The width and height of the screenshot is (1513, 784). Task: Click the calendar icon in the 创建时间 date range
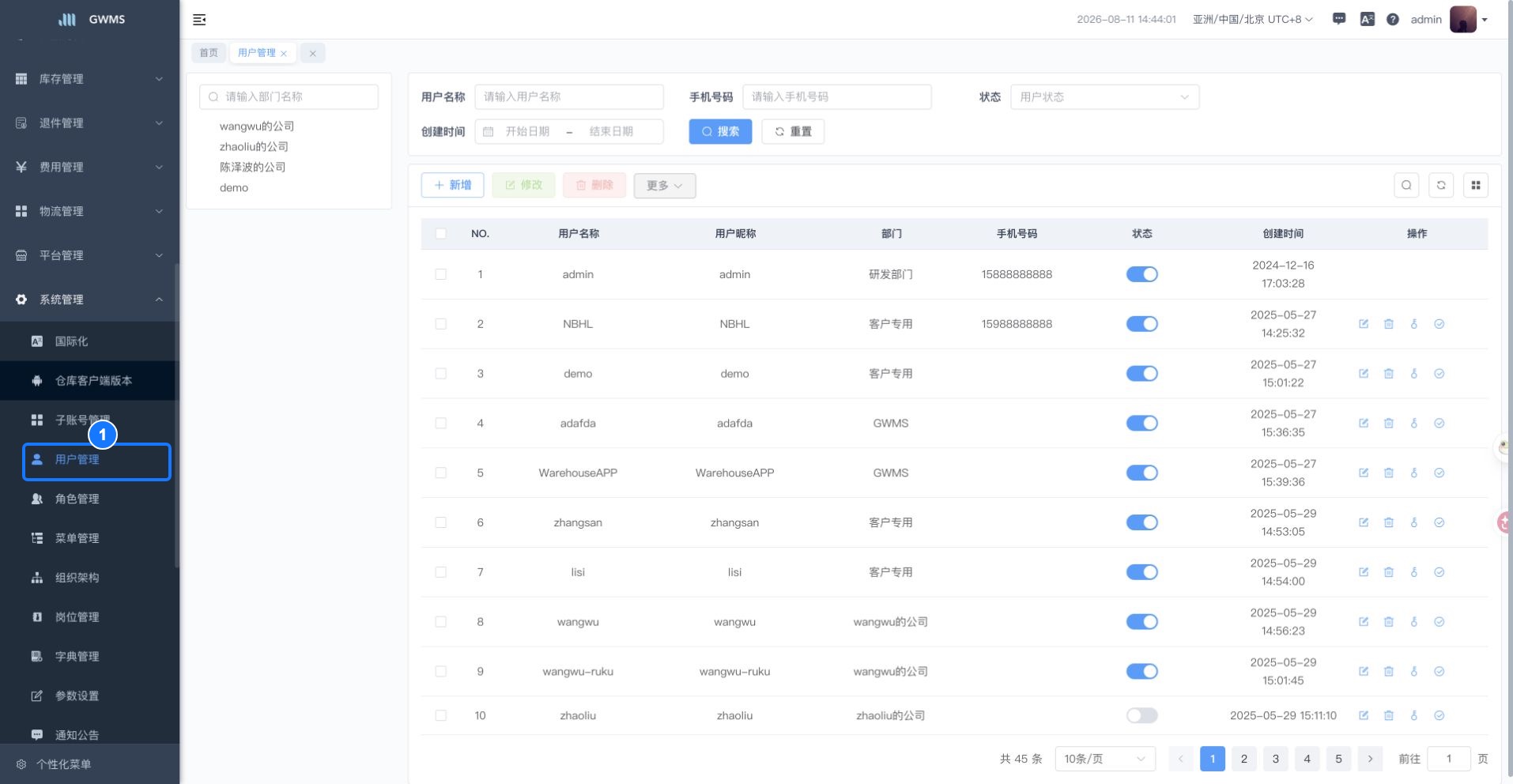pyautogui.click(x=489, y=132)
